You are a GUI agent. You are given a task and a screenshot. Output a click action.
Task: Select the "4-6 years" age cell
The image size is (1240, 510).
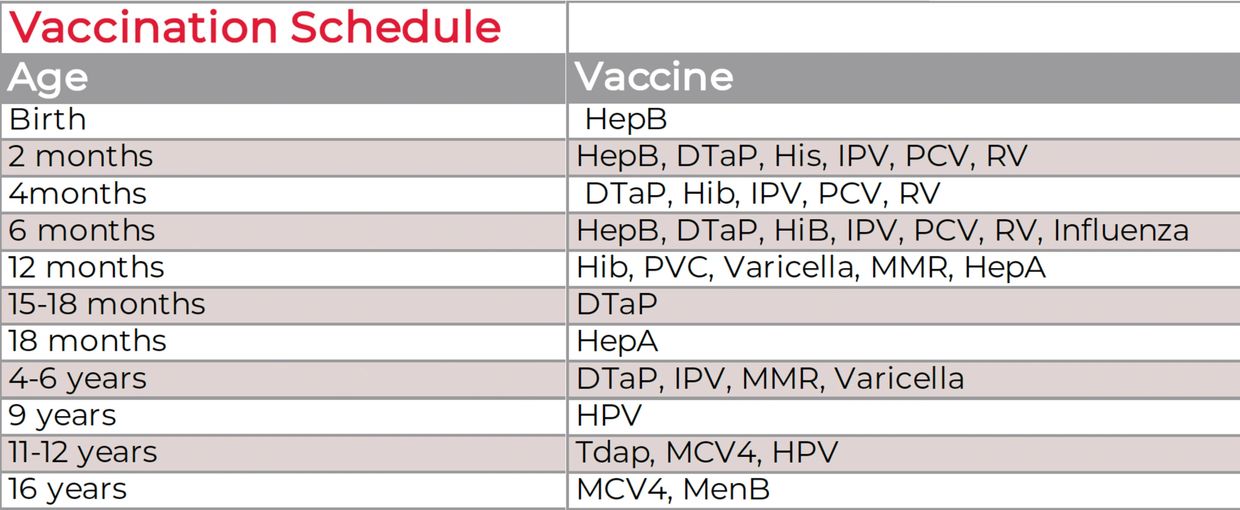pyautogui.click(x=78, y=379)
